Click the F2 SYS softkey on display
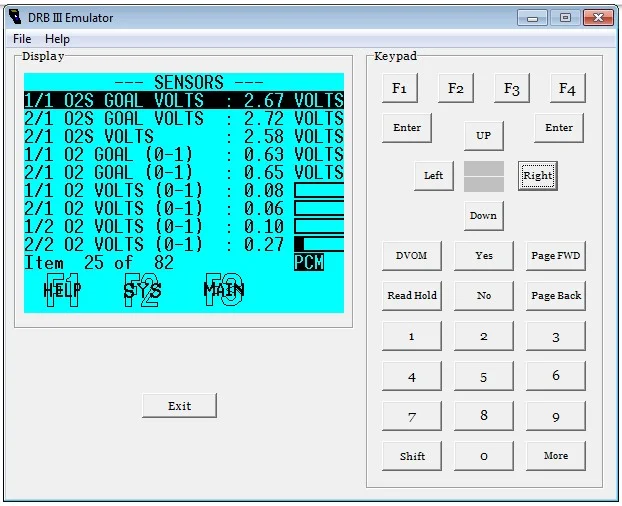This screenshot has width=622, height=506. 142,290
